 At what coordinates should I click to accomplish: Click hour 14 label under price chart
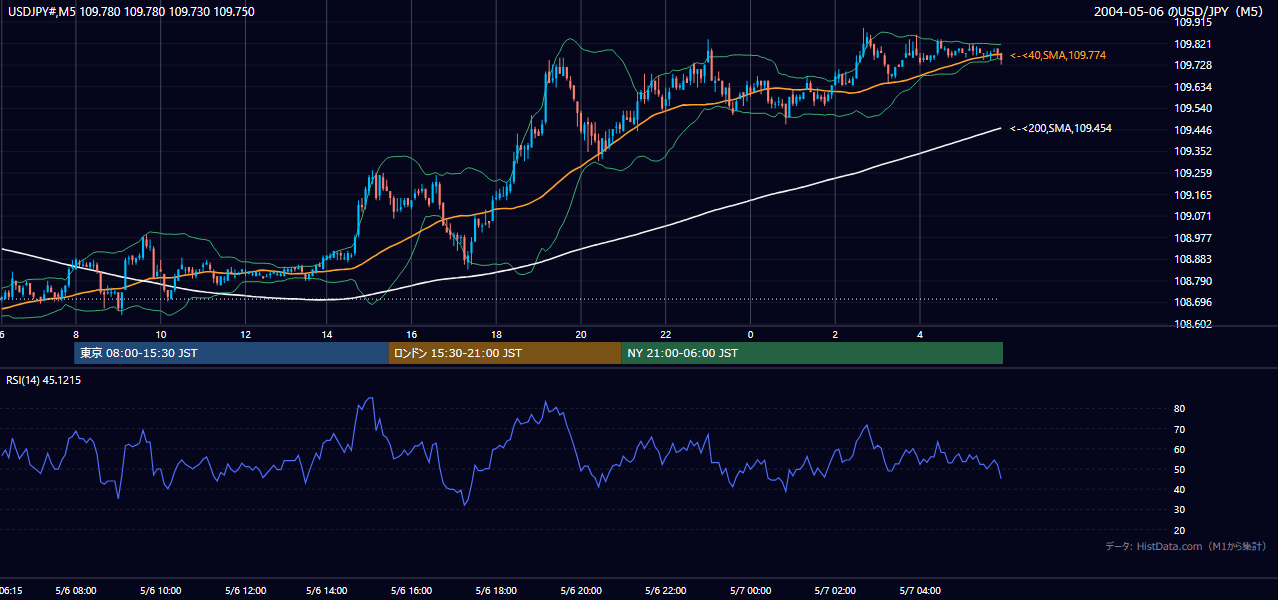pos(327,335)
